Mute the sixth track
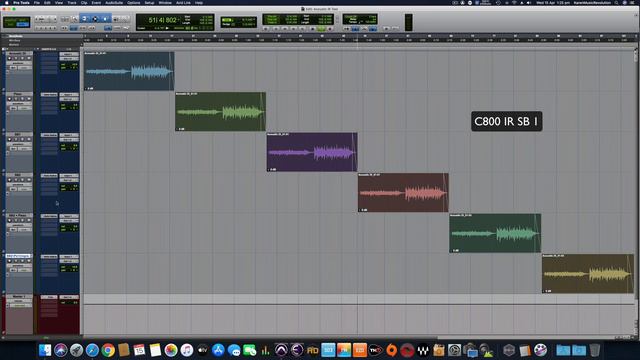 [x=29, y=261]
